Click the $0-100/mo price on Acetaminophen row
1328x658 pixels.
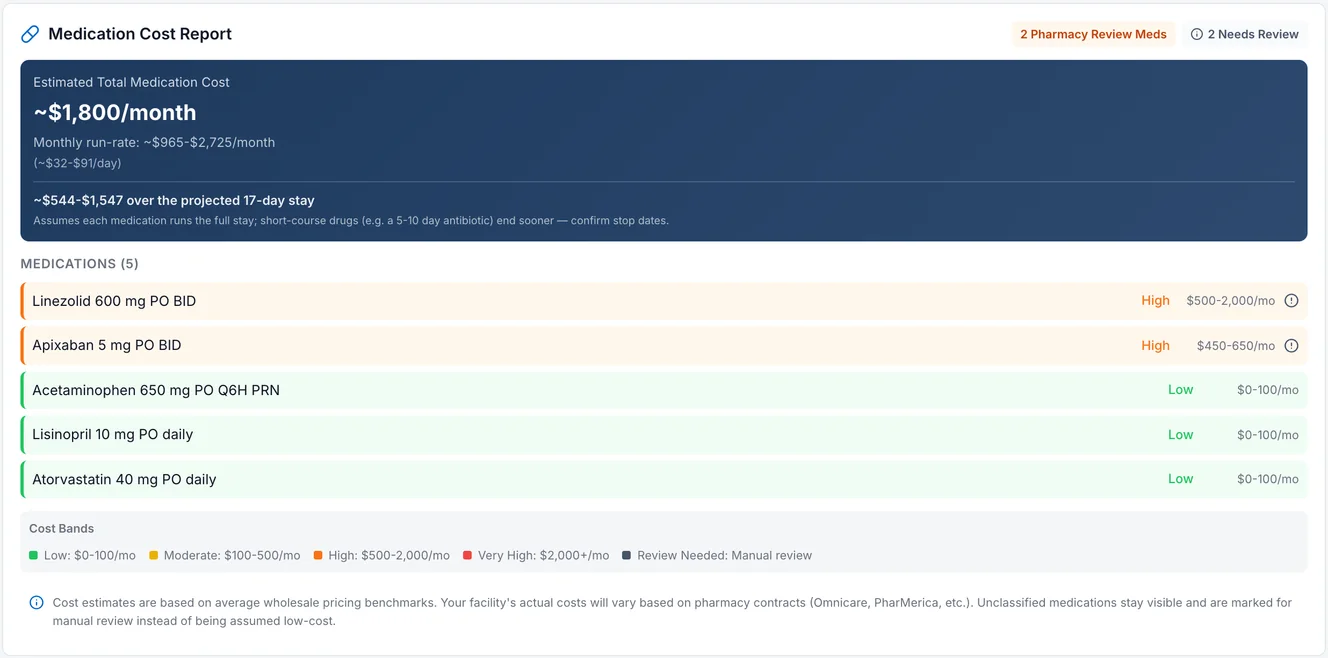[x=1267, y=390]
